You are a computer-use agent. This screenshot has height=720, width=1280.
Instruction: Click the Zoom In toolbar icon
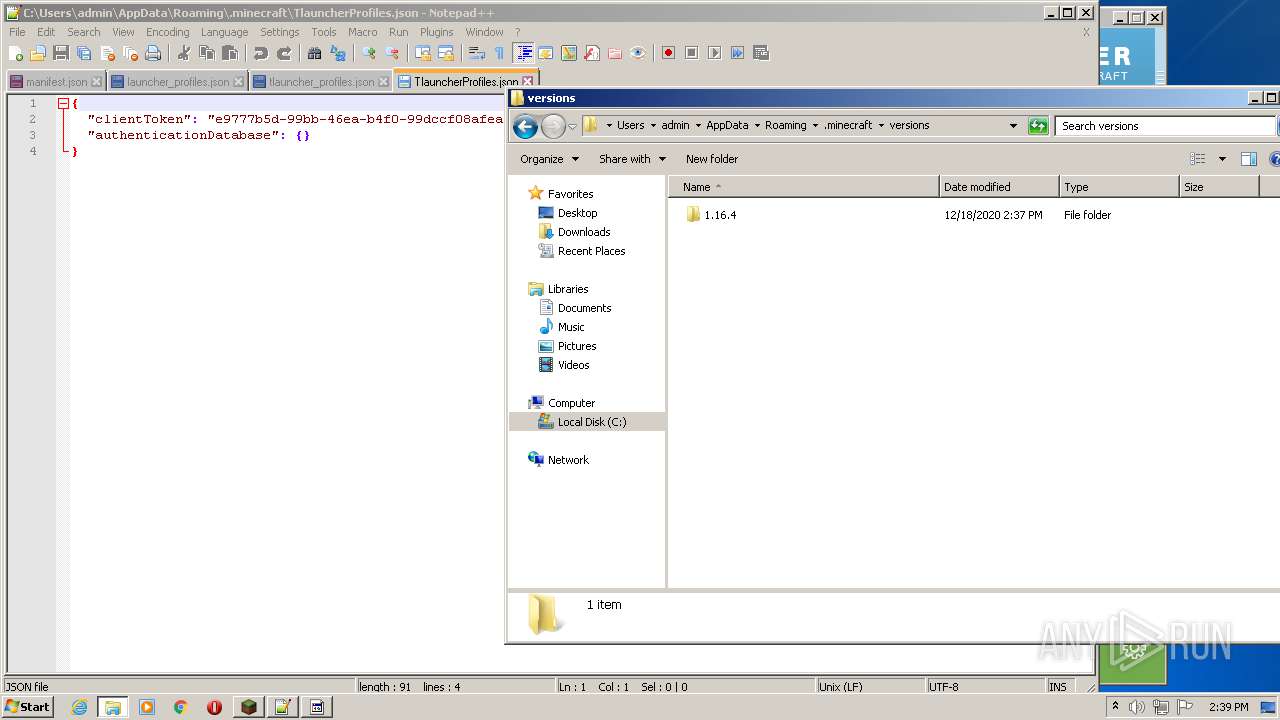(x=369, y=53)
